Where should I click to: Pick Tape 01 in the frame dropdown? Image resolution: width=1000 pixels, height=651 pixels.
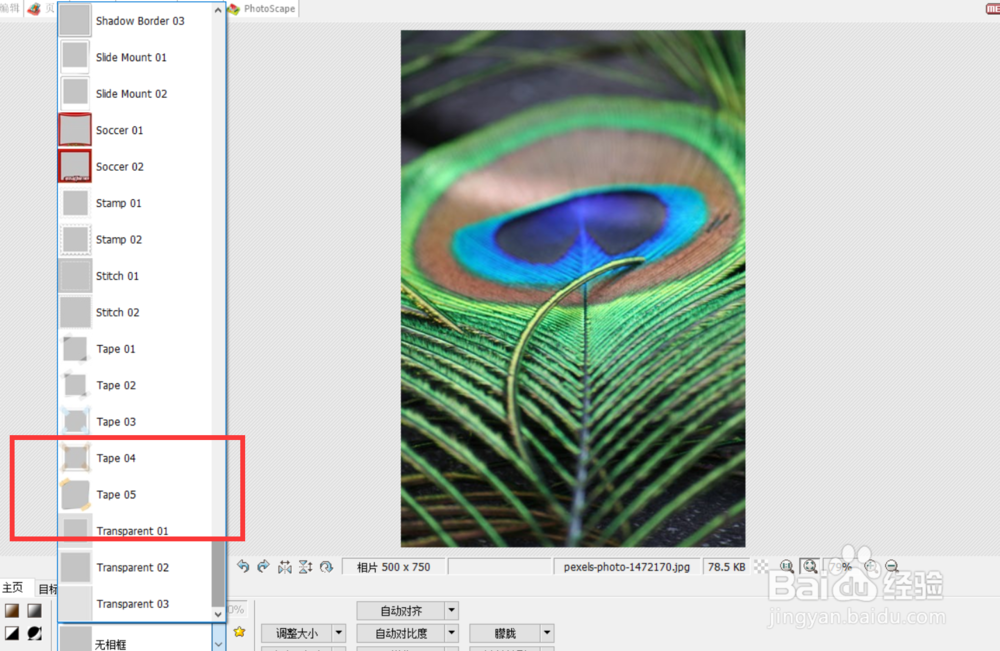click(x=135, y=349)
